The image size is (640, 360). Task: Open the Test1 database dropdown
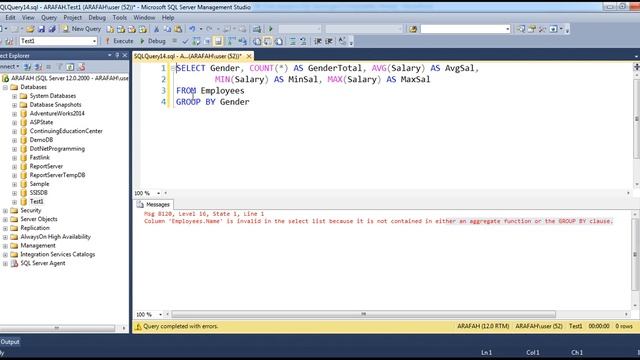[x=94, y=41]
